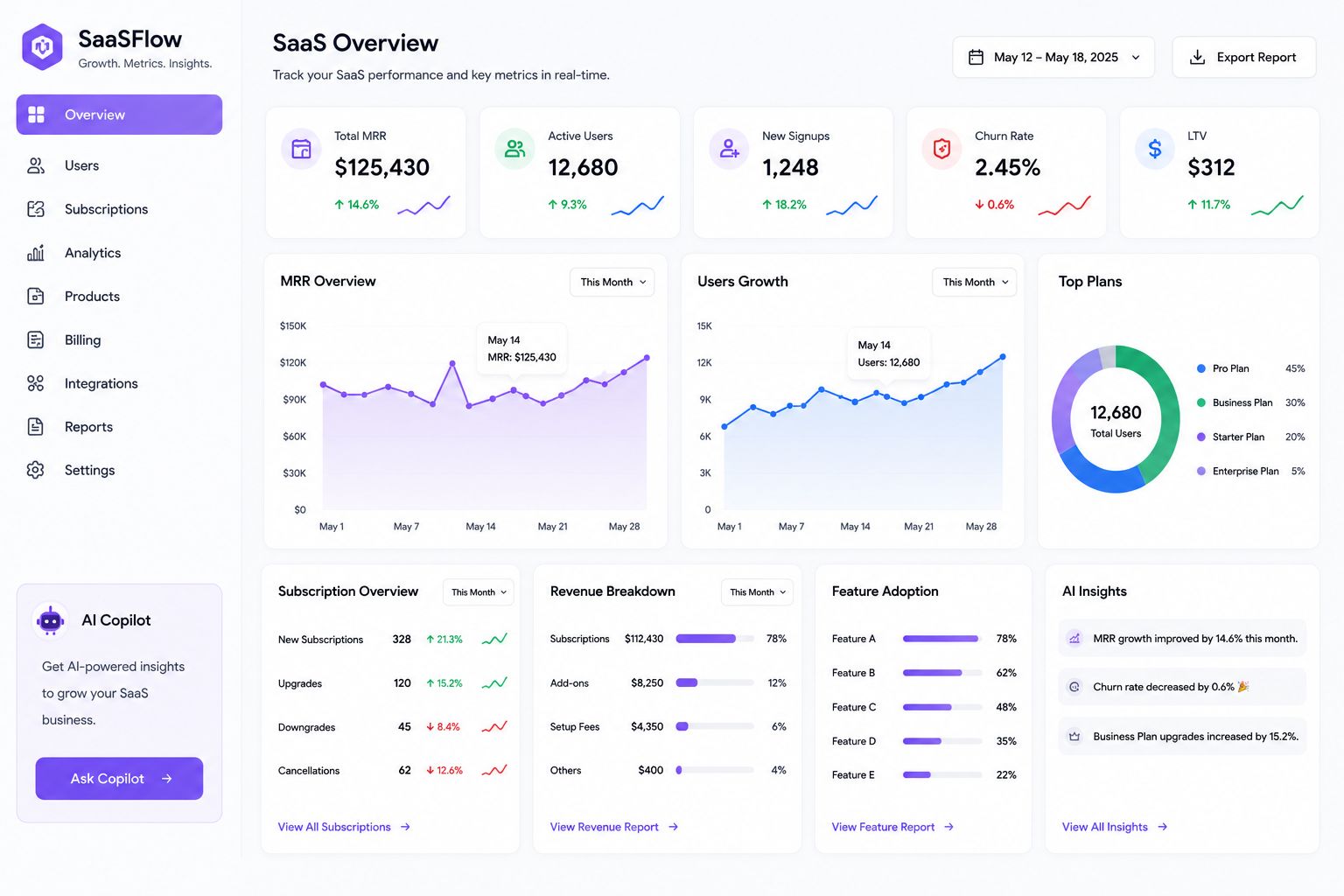Click the Active Users card icon
The width and height of the screenshot is (1344, 896).
click(515, 149)
